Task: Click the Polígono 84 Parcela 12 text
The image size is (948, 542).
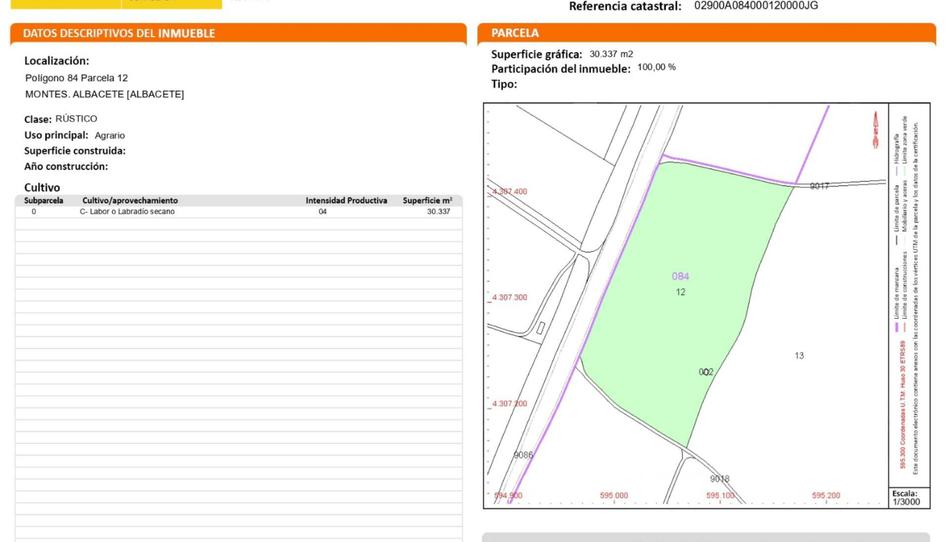Action: [x=76, y=78]
